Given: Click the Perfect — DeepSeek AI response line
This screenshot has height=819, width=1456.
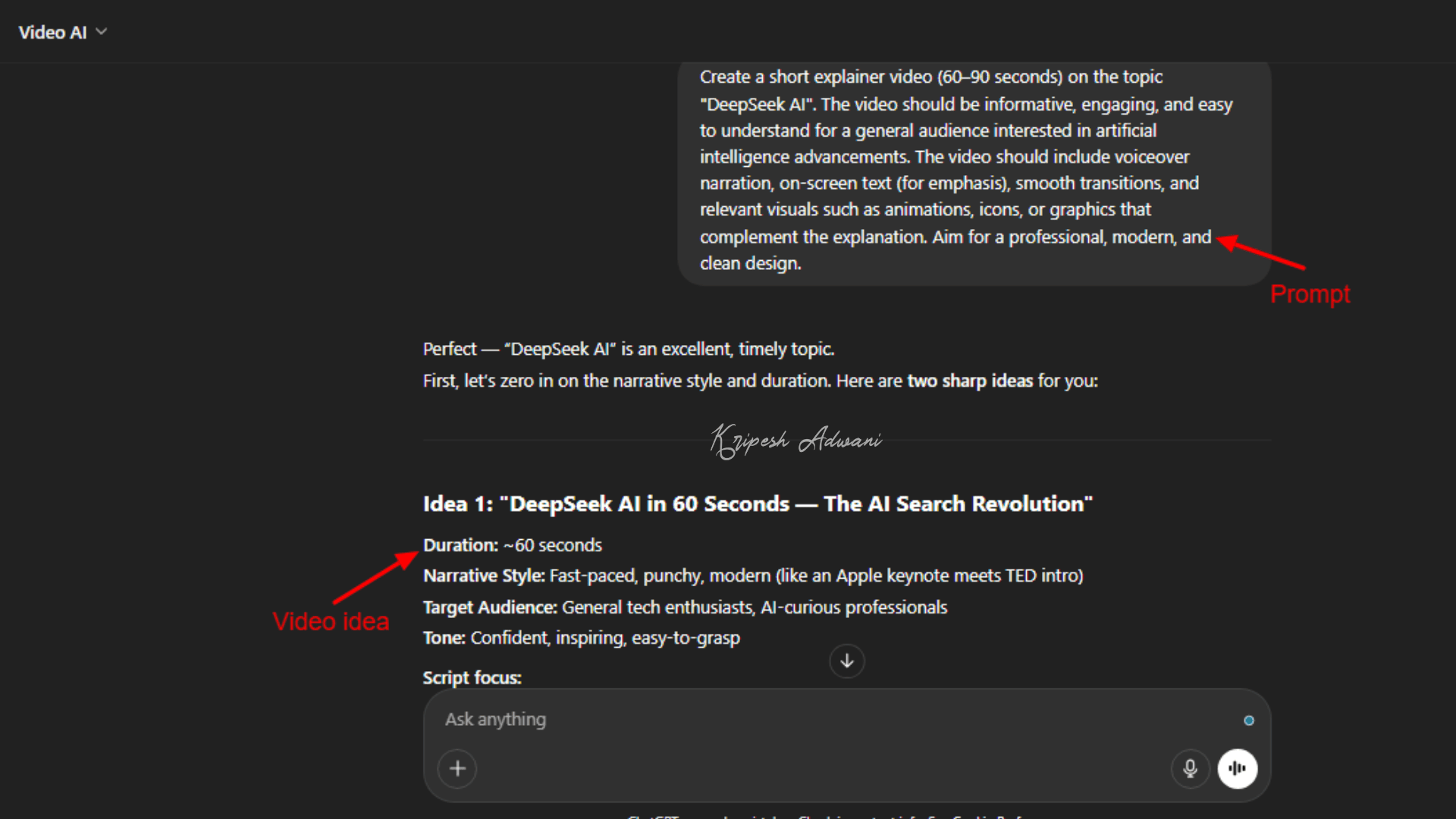Looking at the screenshot, I should 628,349.
